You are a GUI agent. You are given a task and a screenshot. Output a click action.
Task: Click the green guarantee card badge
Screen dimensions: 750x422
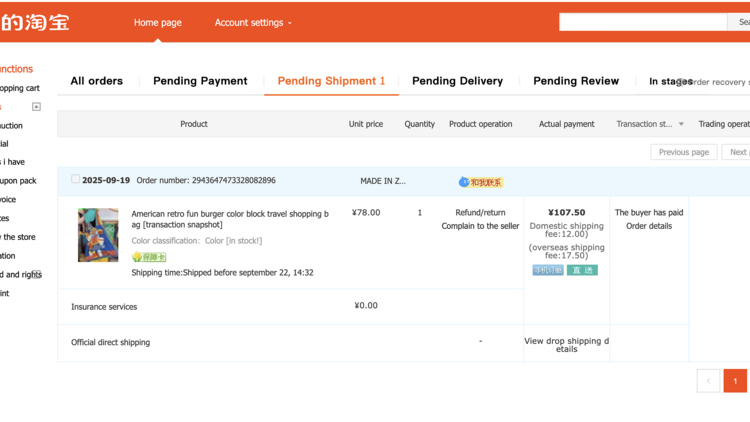point(149,257)
